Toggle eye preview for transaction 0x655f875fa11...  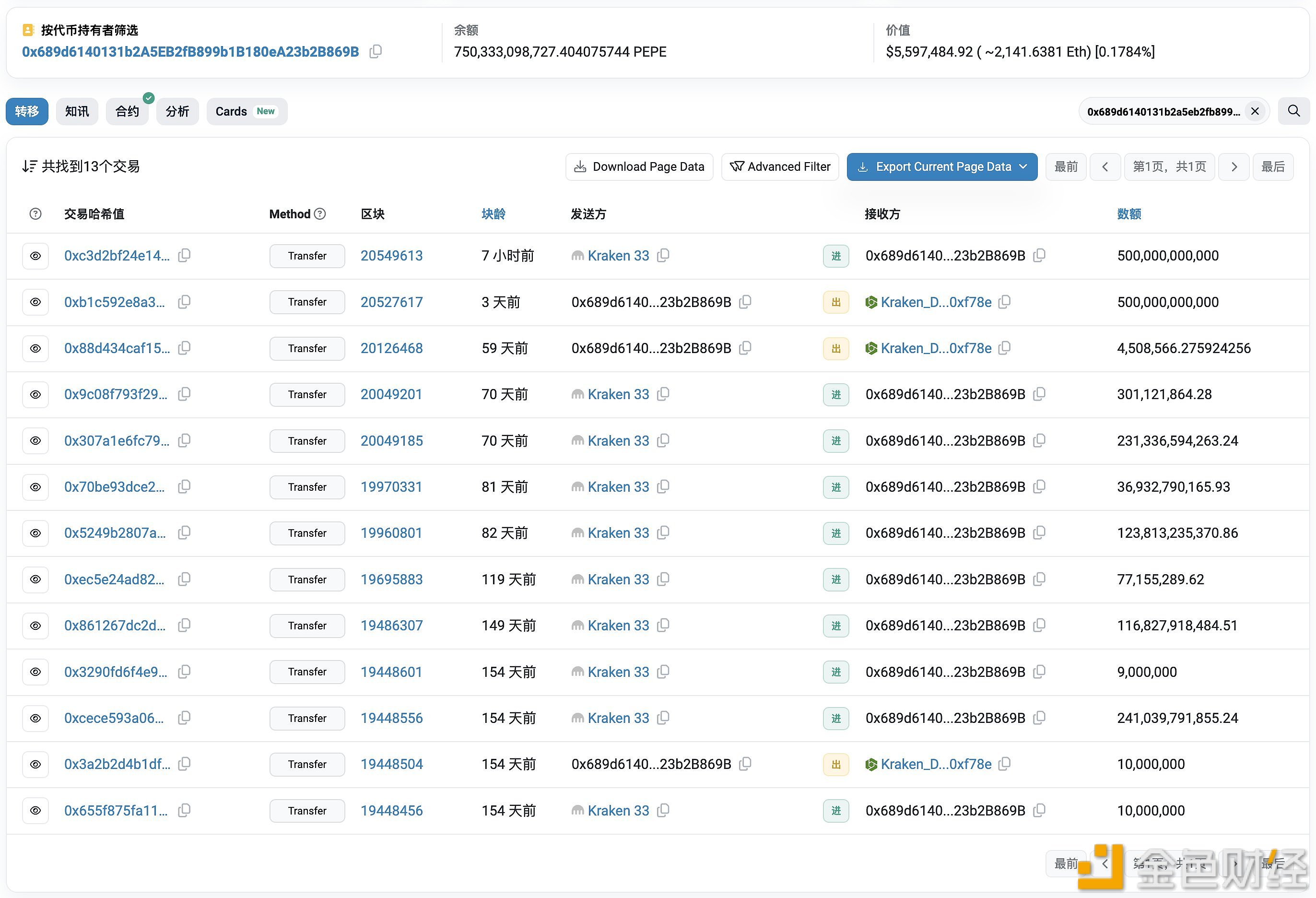point(35,810)
